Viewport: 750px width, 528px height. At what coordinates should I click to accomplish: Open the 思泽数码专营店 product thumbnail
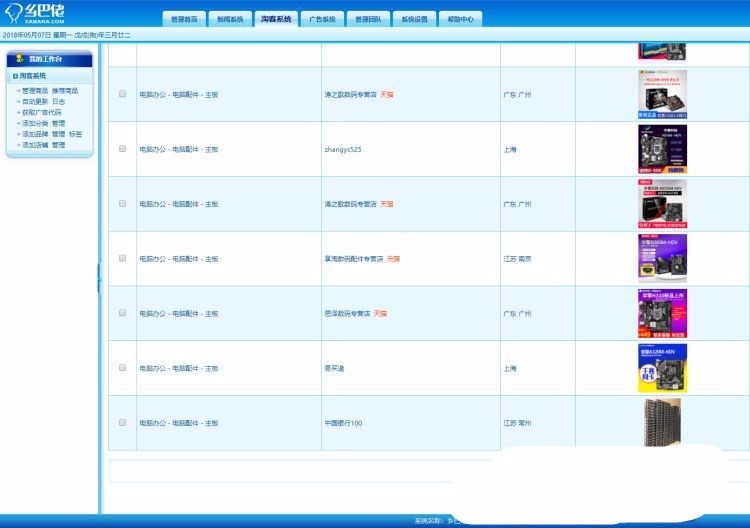click(x=662, y=313)
